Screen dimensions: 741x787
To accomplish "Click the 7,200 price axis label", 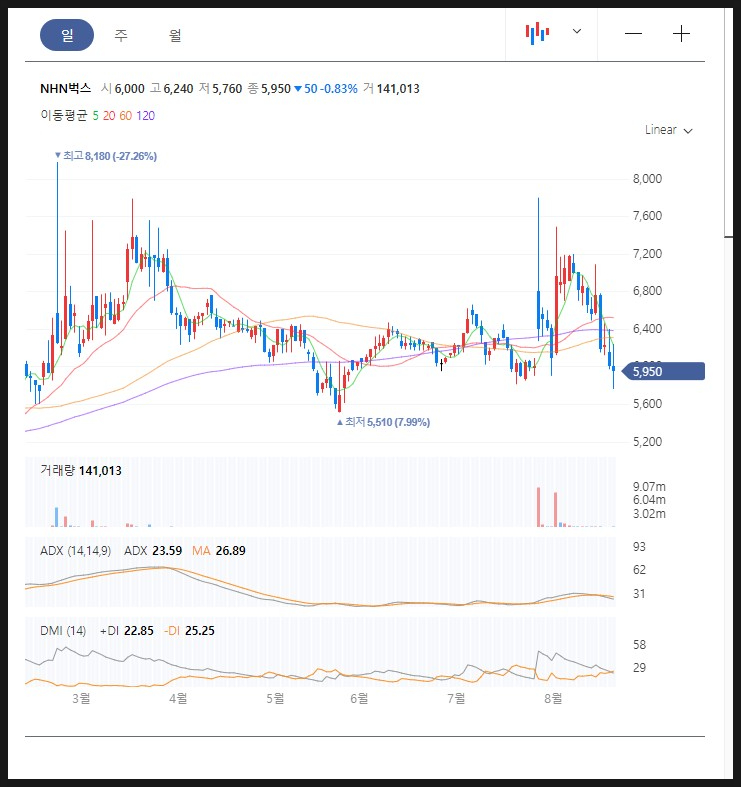I will (647, 253).
